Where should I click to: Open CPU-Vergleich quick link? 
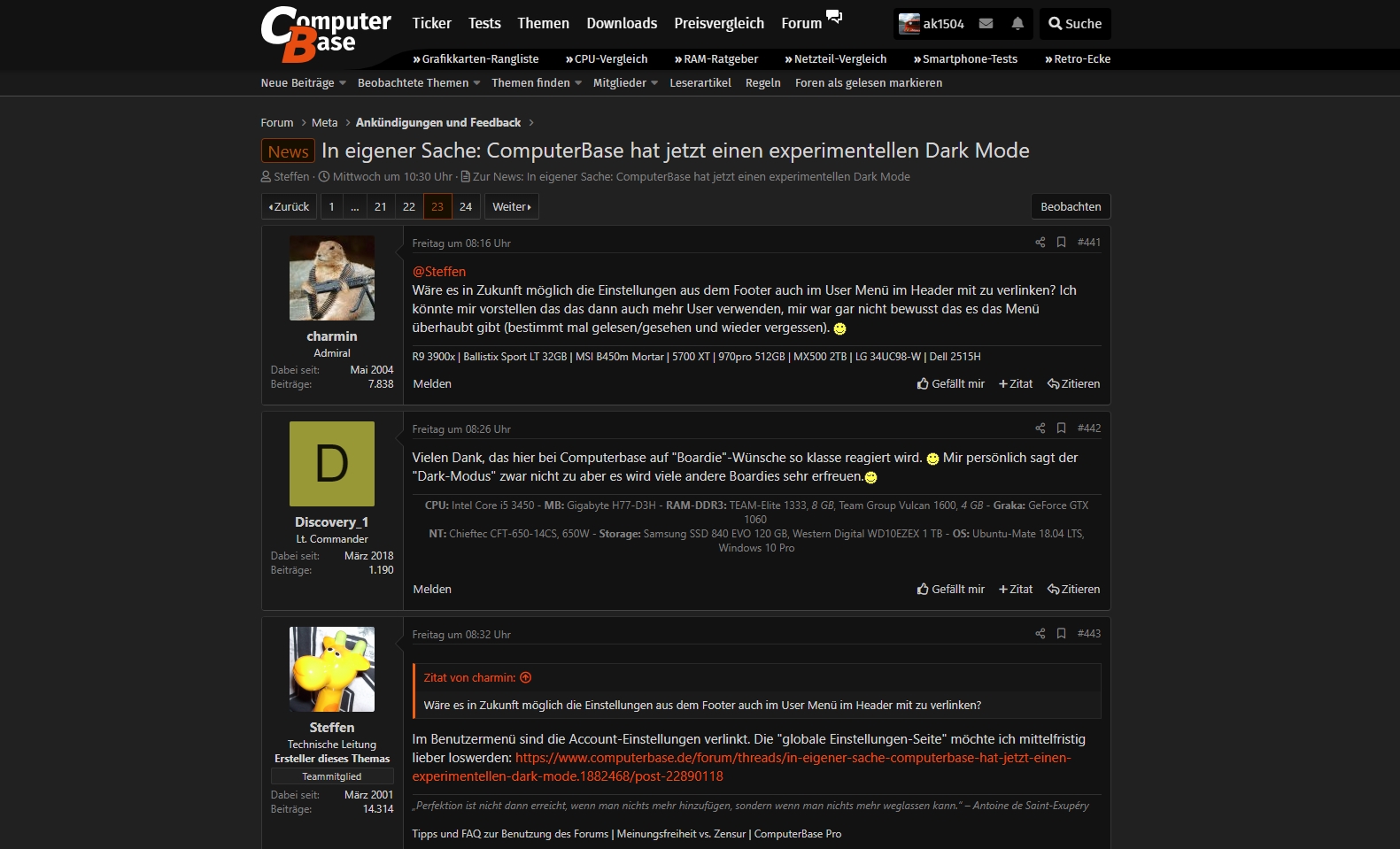tap(607, 59)
